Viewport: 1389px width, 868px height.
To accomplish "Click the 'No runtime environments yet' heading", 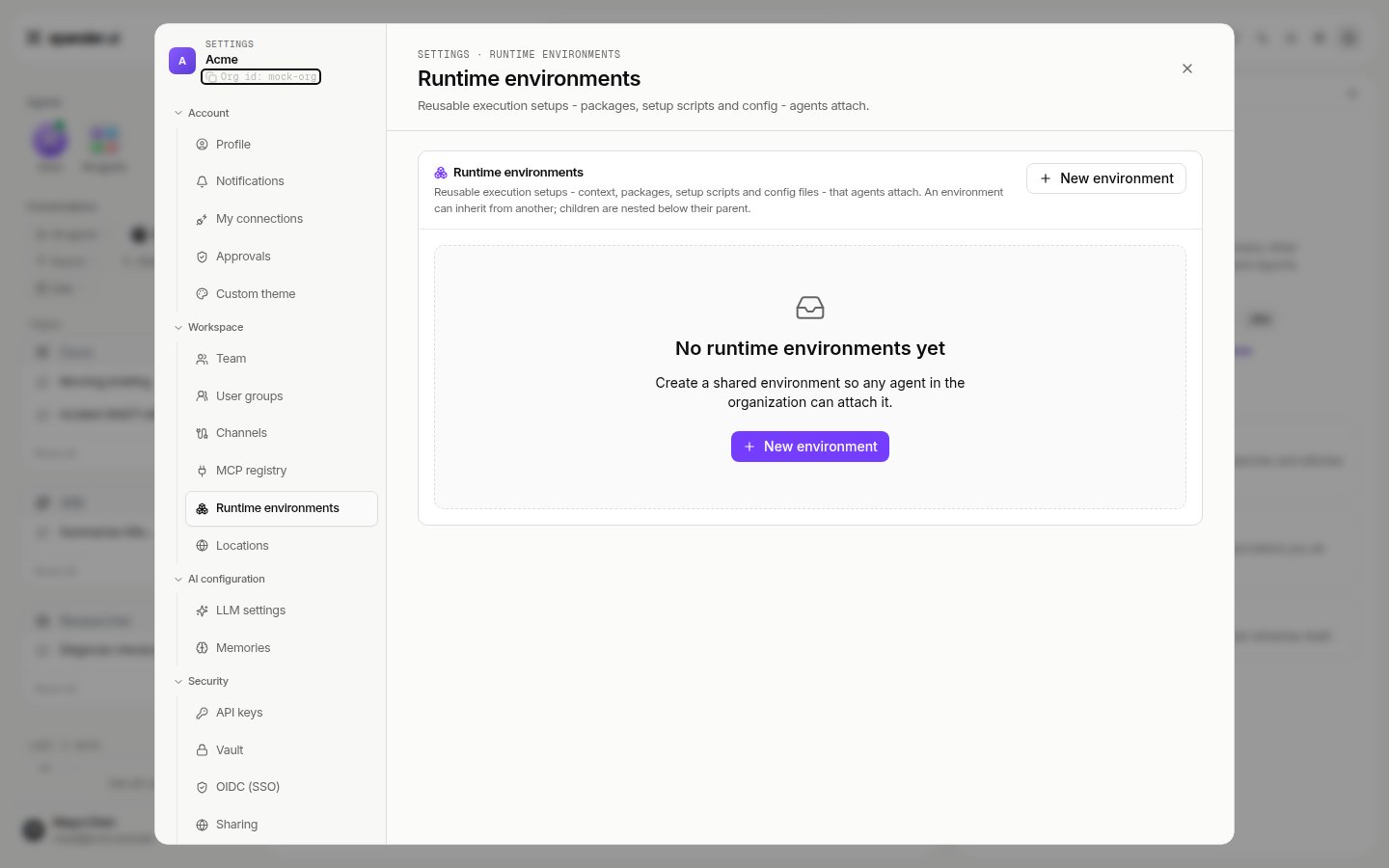I will [810, 348].
